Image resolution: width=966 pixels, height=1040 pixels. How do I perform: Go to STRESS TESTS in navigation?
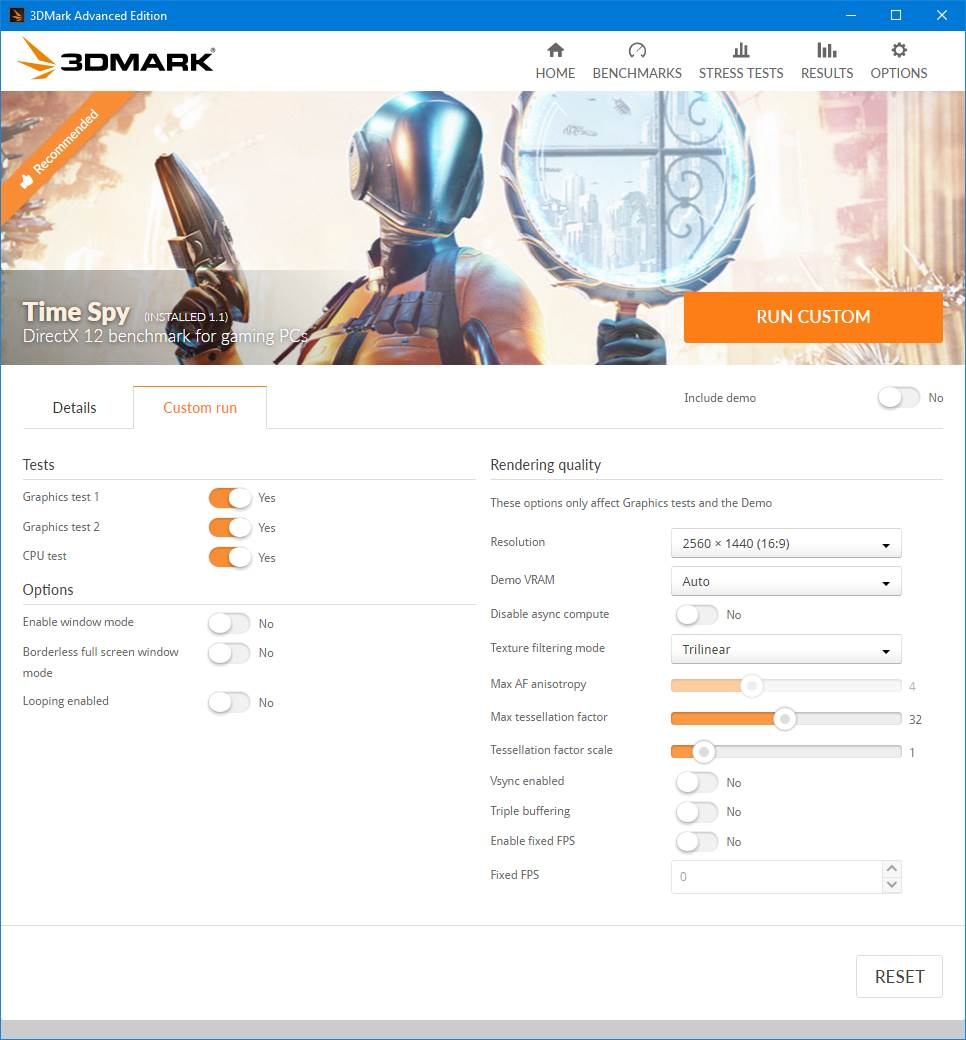[740, 73]
